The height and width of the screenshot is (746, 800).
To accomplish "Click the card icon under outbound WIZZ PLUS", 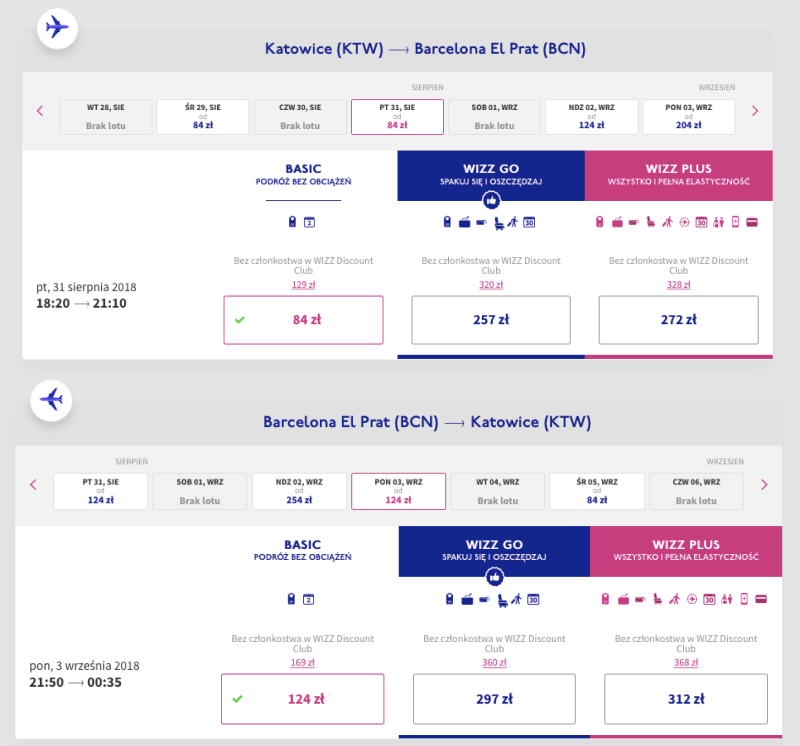I will coord(752,222).
